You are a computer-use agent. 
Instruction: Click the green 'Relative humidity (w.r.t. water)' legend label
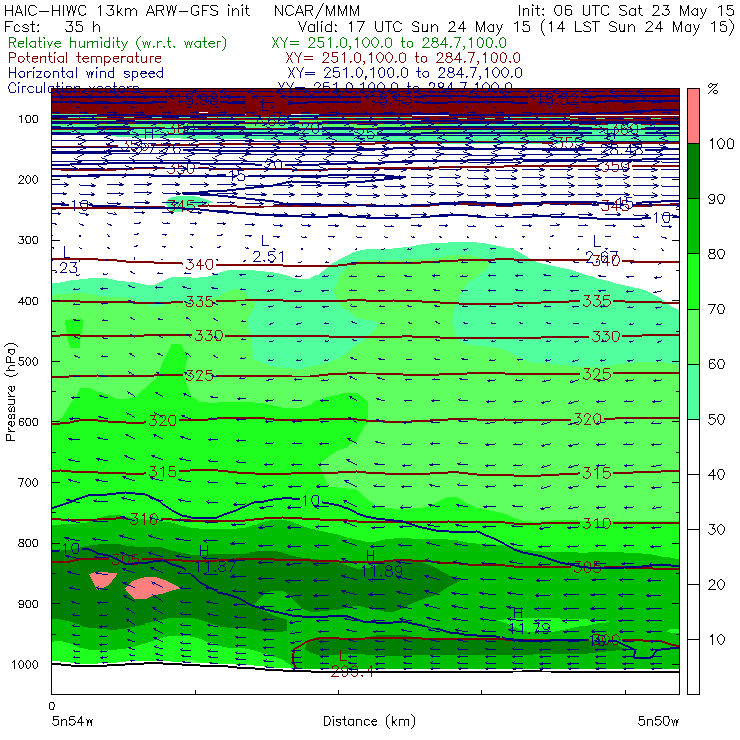(118, 43)
